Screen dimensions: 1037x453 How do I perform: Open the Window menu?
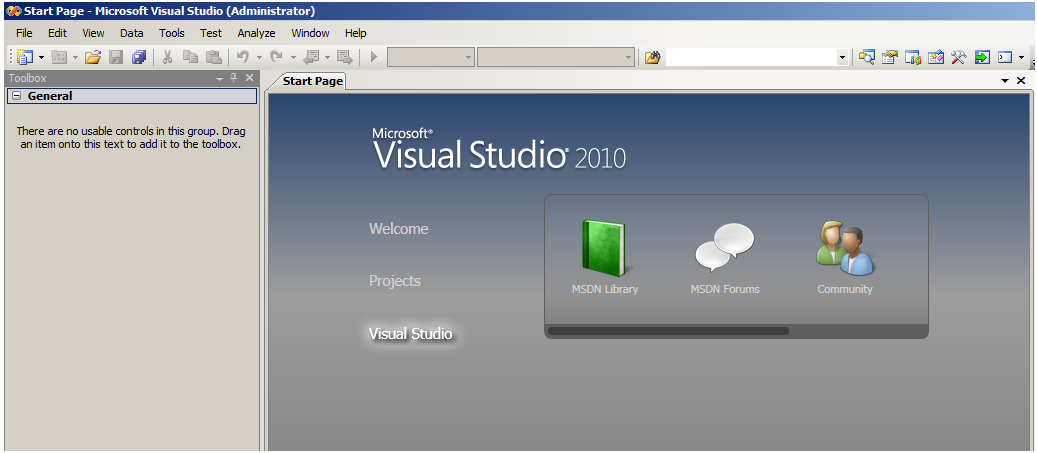coord(310,33)
